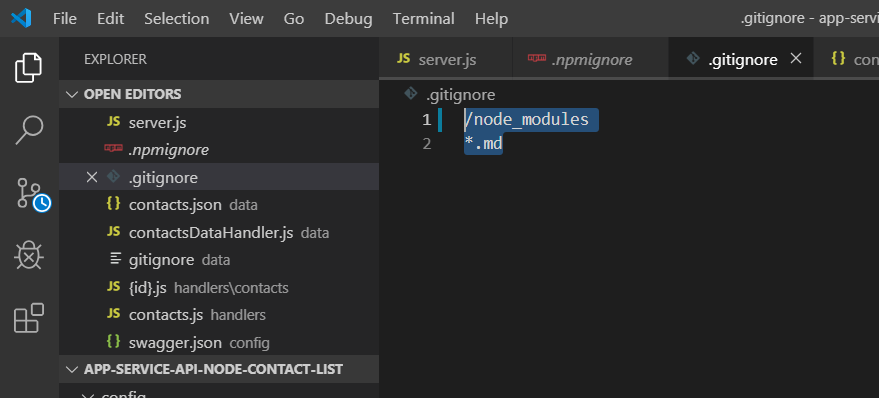Close .gitignore in Open Editors list
This screenshot has height=398, width=879.
point(91,178)
